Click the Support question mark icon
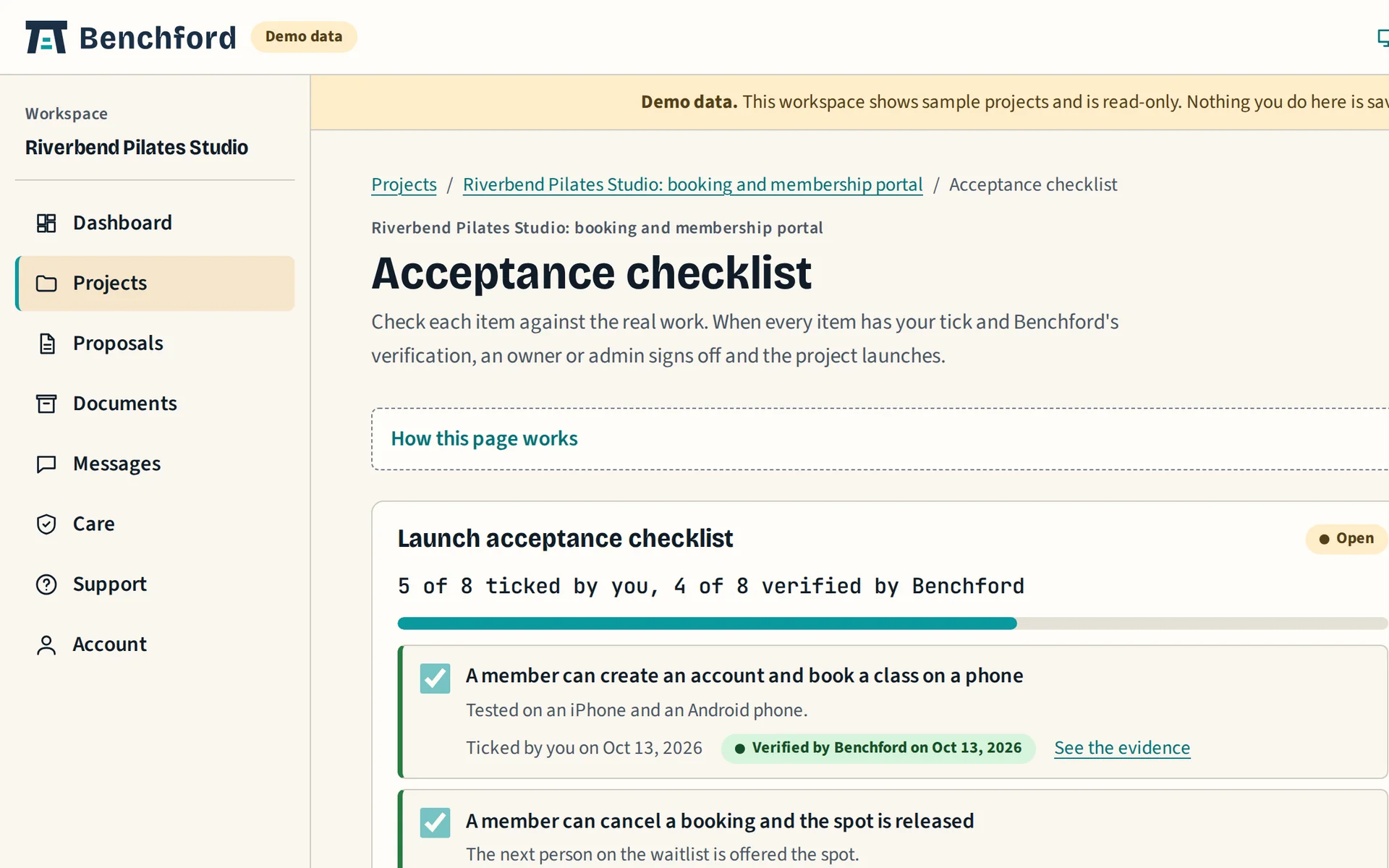1389x868 pixels. (46, 584)
